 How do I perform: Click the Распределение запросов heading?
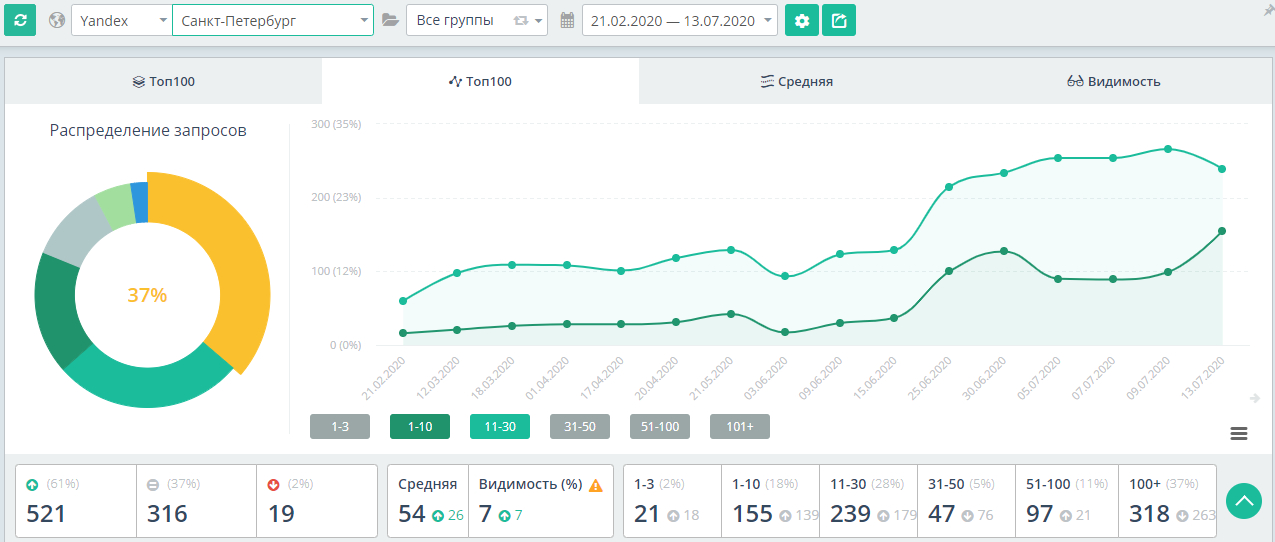pyautogui.click(x=148, y=130)
